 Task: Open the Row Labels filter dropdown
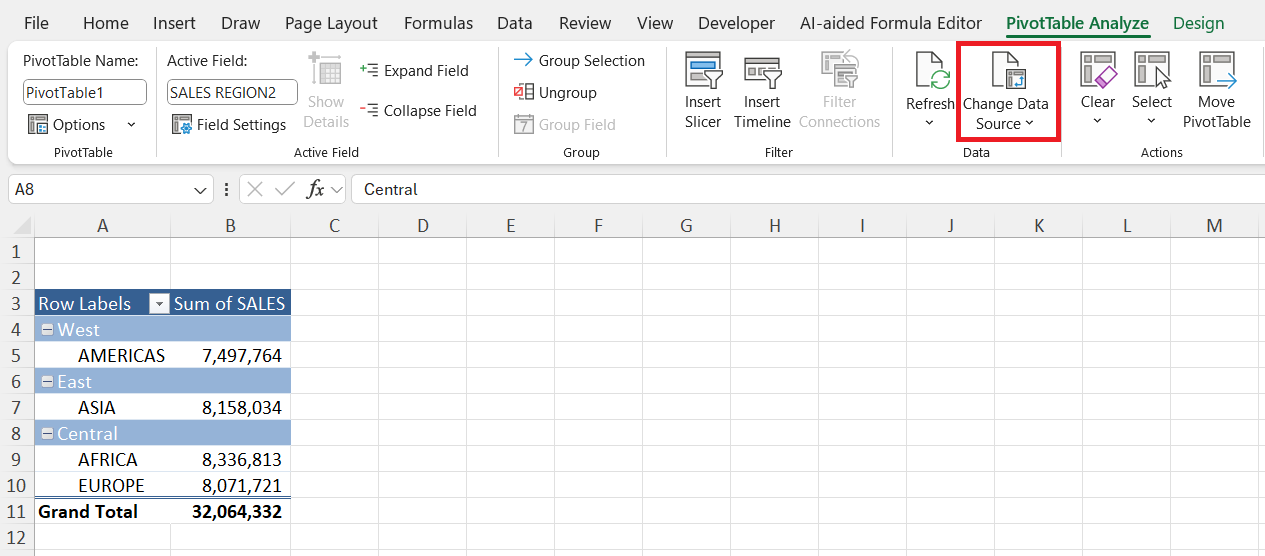[159, 304]
